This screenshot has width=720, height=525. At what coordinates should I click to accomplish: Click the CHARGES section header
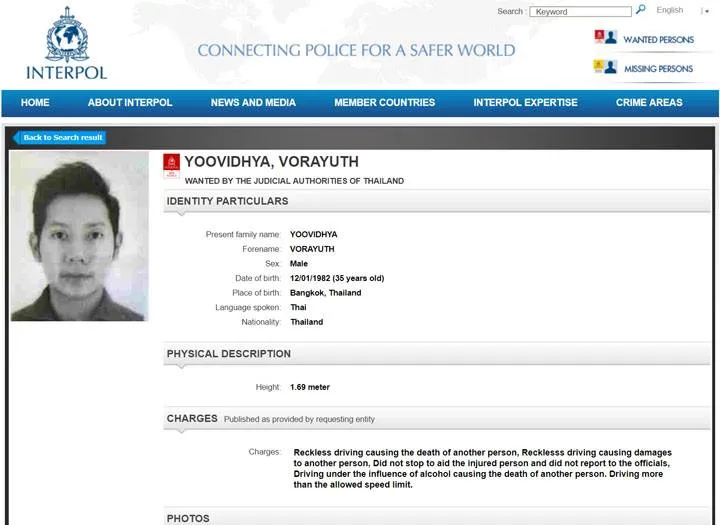[x=192, y=419]
